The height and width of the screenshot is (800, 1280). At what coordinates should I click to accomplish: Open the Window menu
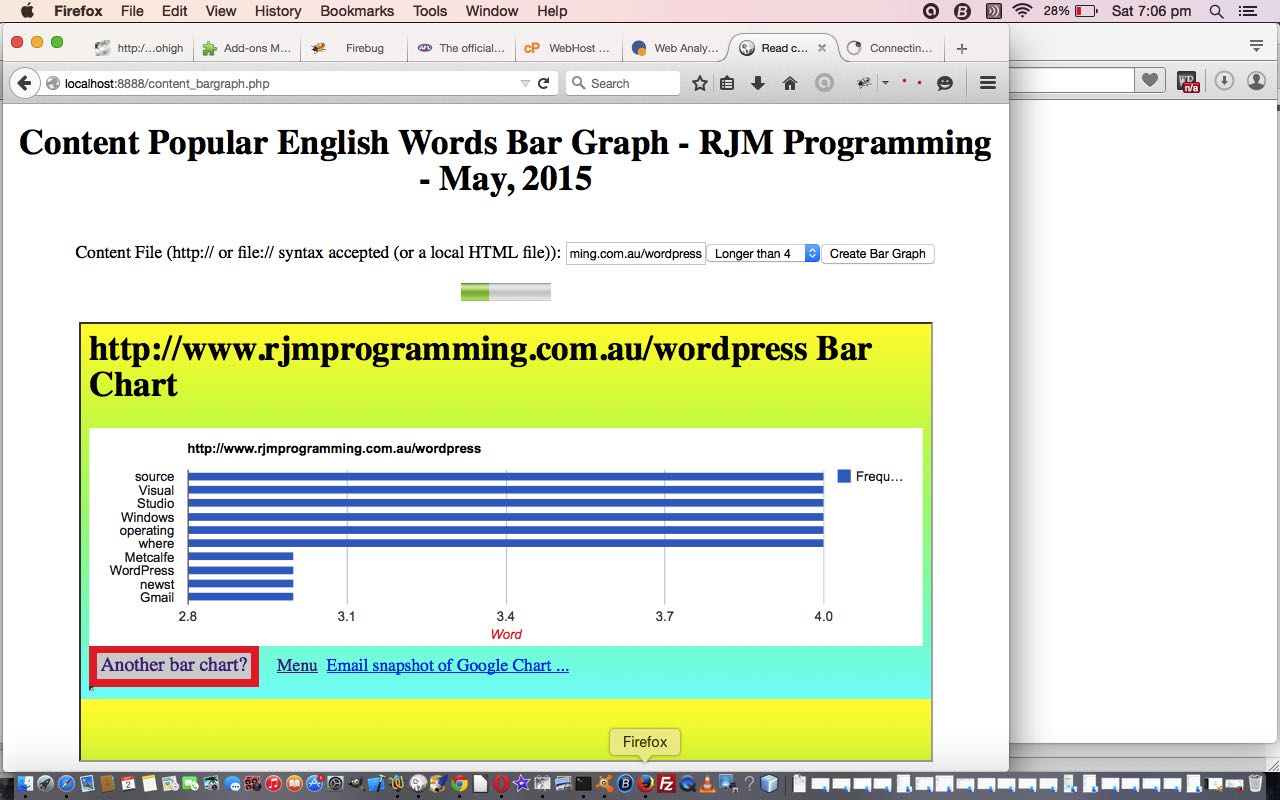[x=492, y=11]
